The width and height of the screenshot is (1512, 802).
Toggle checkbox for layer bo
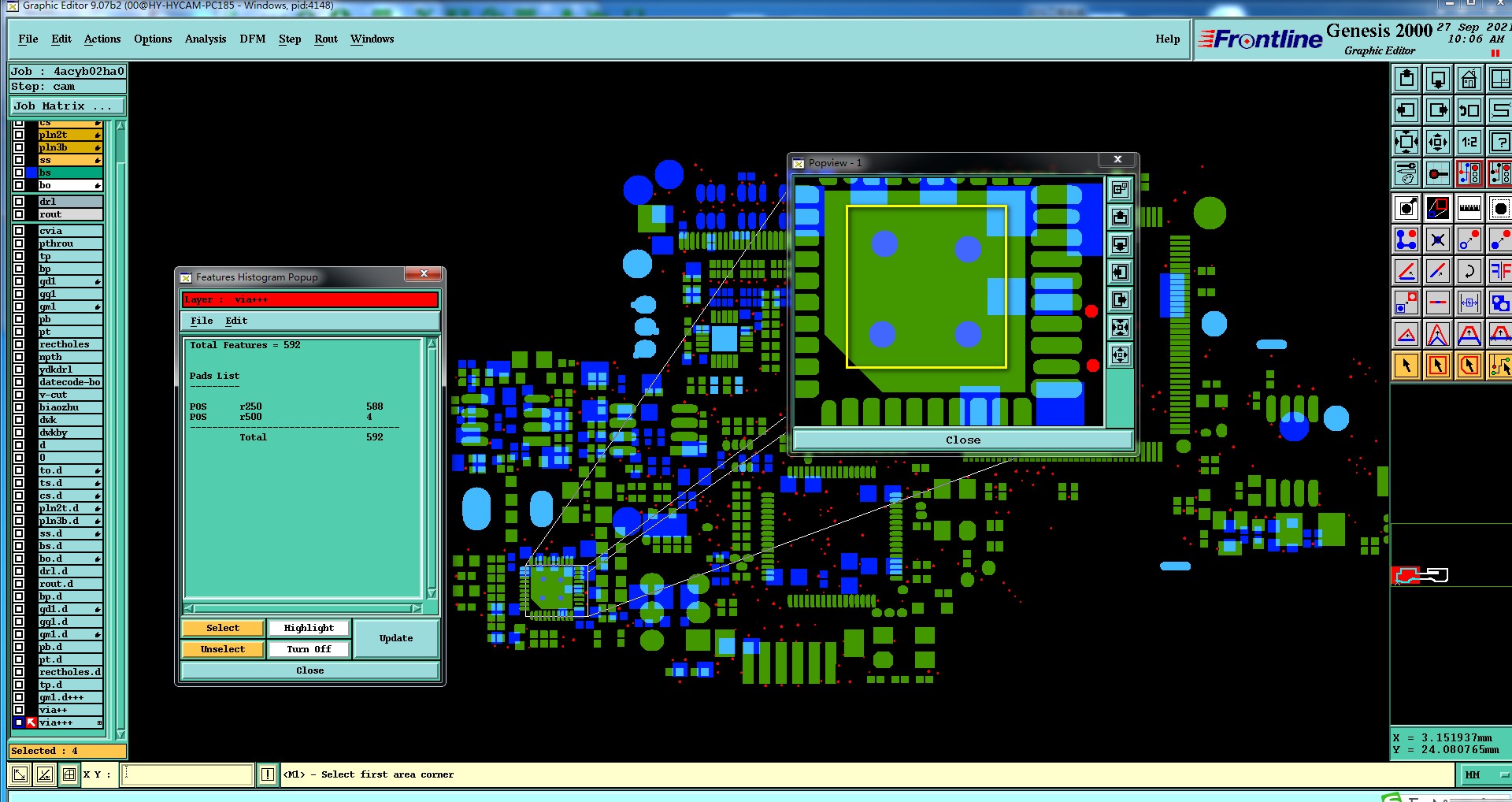(19, 185)
